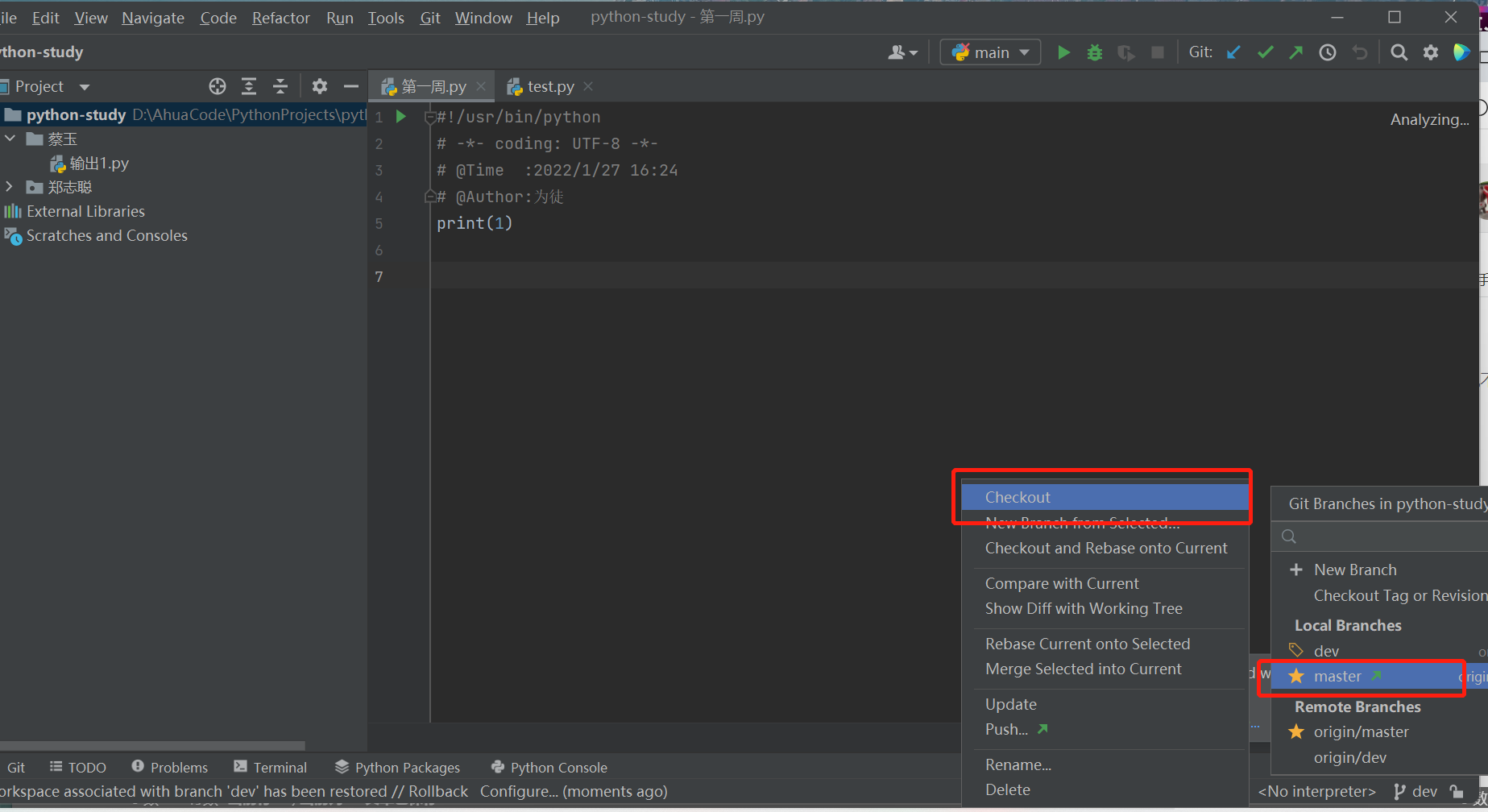The height and width of the screenshot is (812, 1488).
Task: Select 输出1.py in project tree
Action: click(x=89, y=164)
